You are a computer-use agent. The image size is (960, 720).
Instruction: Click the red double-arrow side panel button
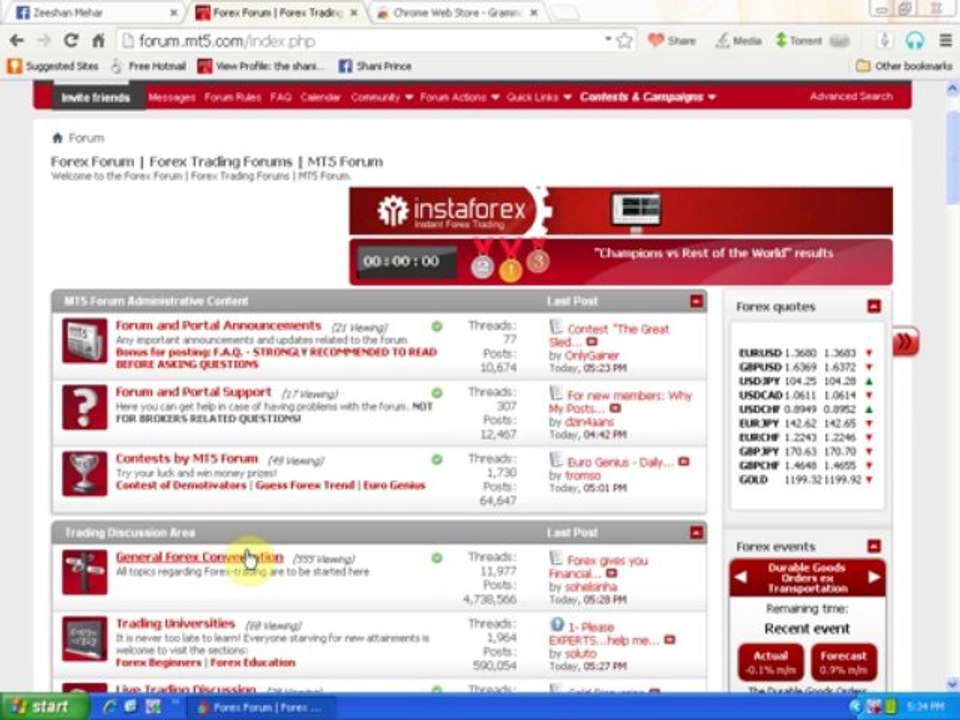coord(906,341)
